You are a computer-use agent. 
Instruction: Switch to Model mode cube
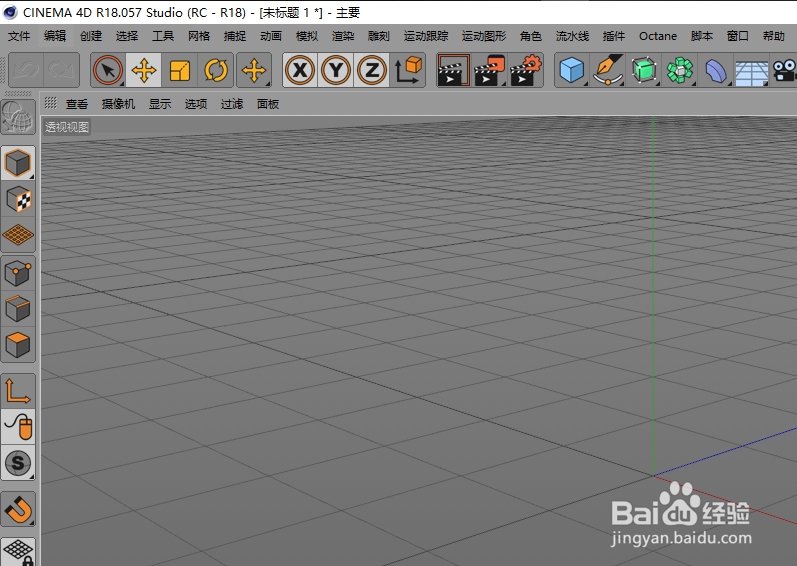pyautogui.click(x=18, y=163)
